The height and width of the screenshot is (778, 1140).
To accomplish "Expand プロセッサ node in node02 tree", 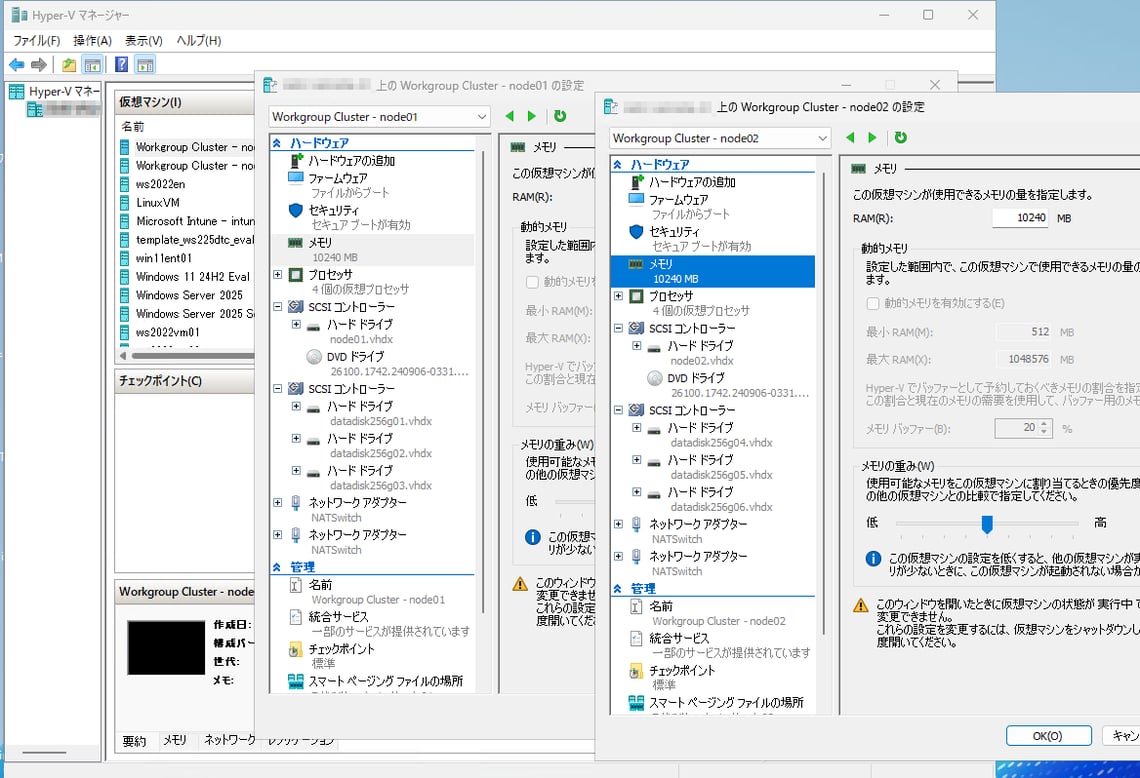I will coord(618,296).
